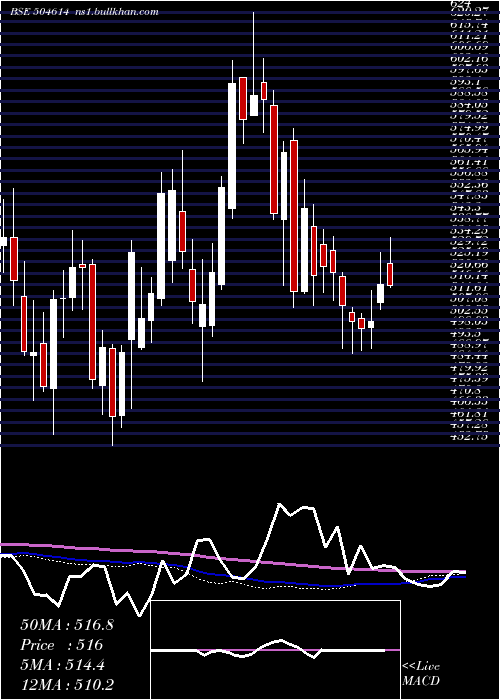Viewport: 500px width, 700px height.
Task: Select the 5MA : 514.4 readout
Action: click(x=62, y=665)
